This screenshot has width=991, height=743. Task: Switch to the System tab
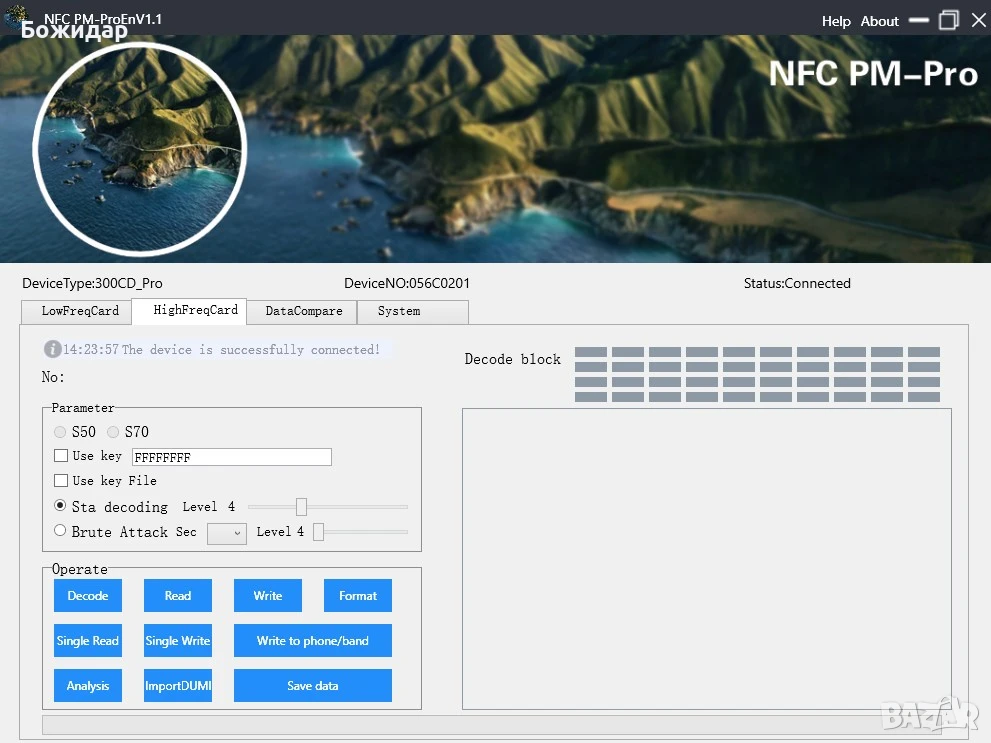[413, 311]
